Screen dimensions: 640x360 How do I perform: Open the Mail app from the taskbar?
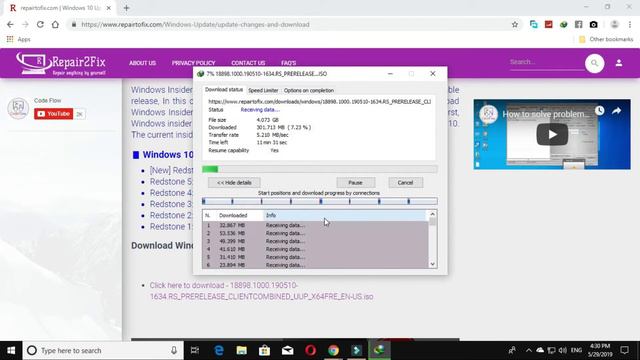(287, 350)
